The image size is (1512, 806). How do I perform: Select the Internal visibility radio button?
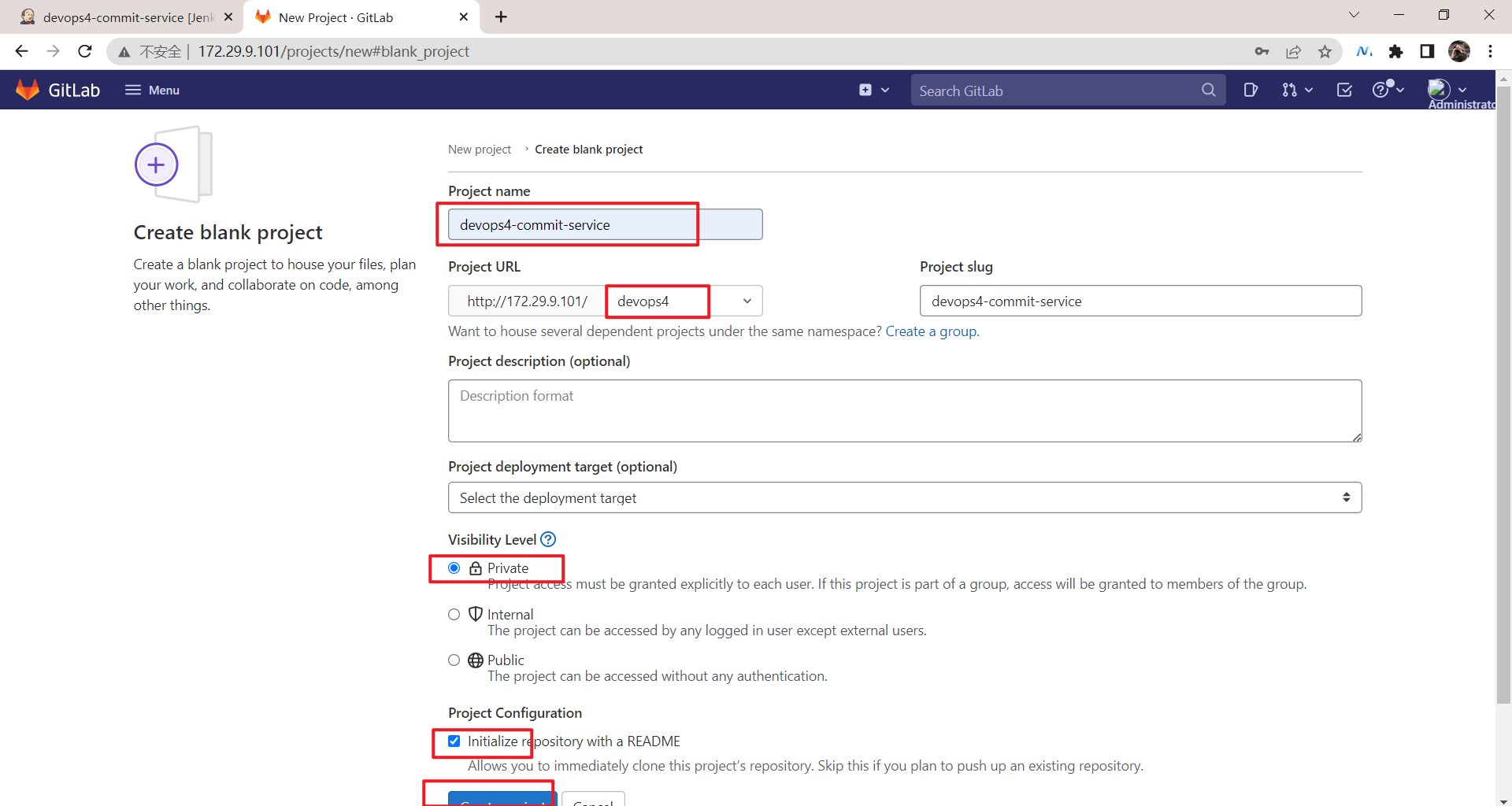(x=454, y=615)
